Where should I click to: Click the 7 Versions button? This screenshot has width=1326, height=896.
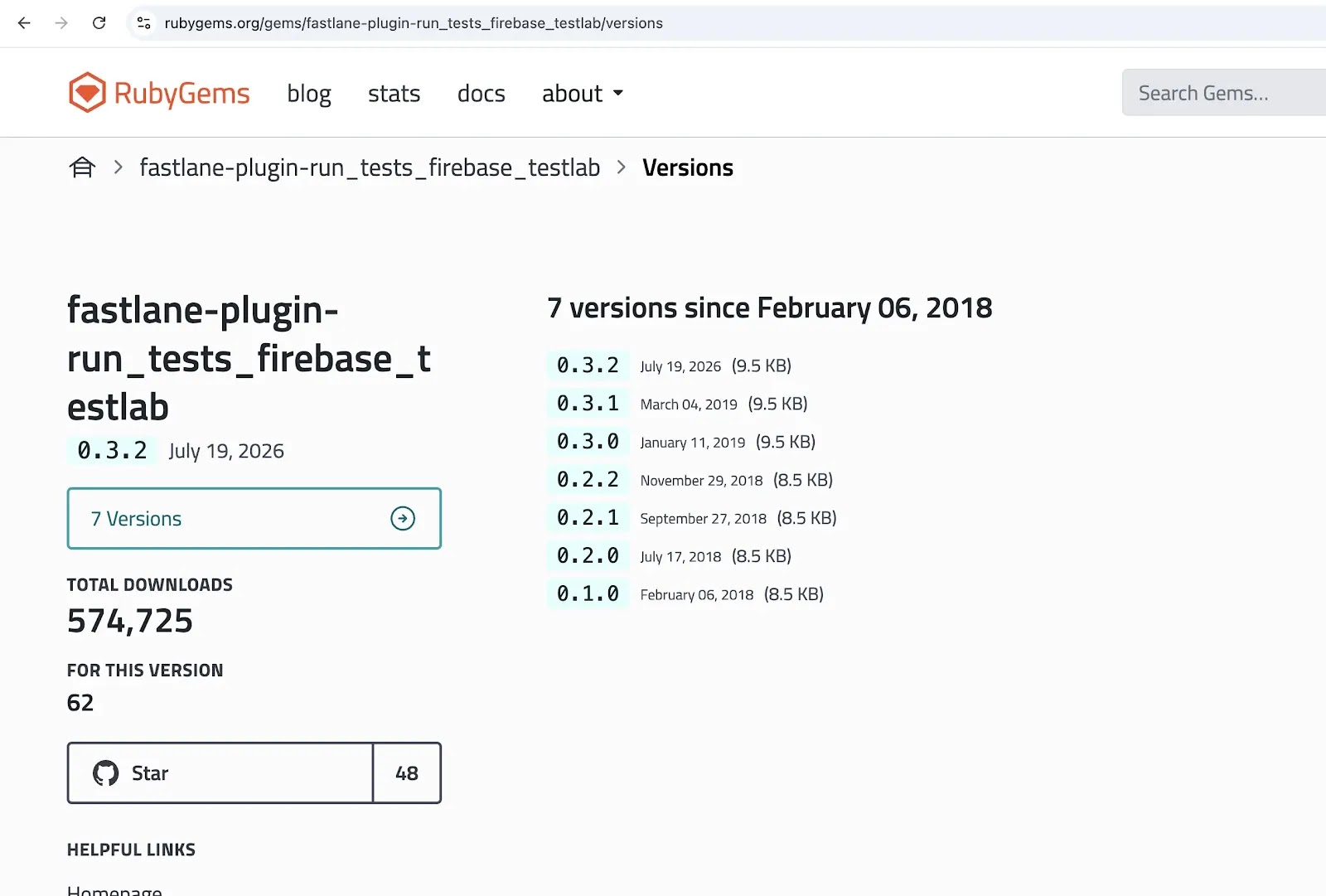254,519
